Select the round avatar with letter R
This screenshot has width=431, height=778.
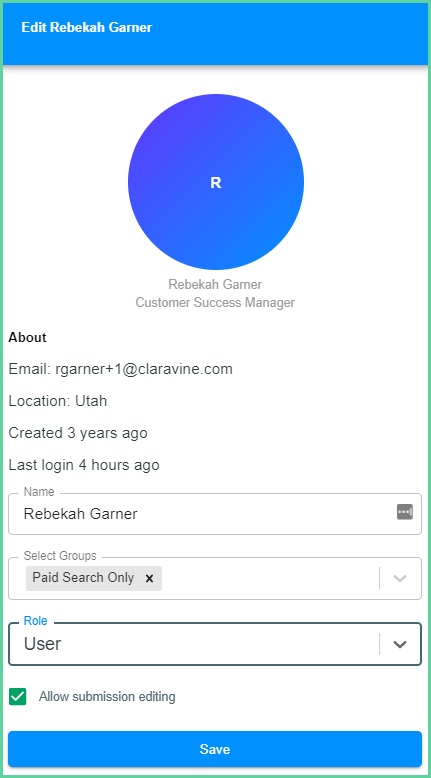click(x=216, y=182)
